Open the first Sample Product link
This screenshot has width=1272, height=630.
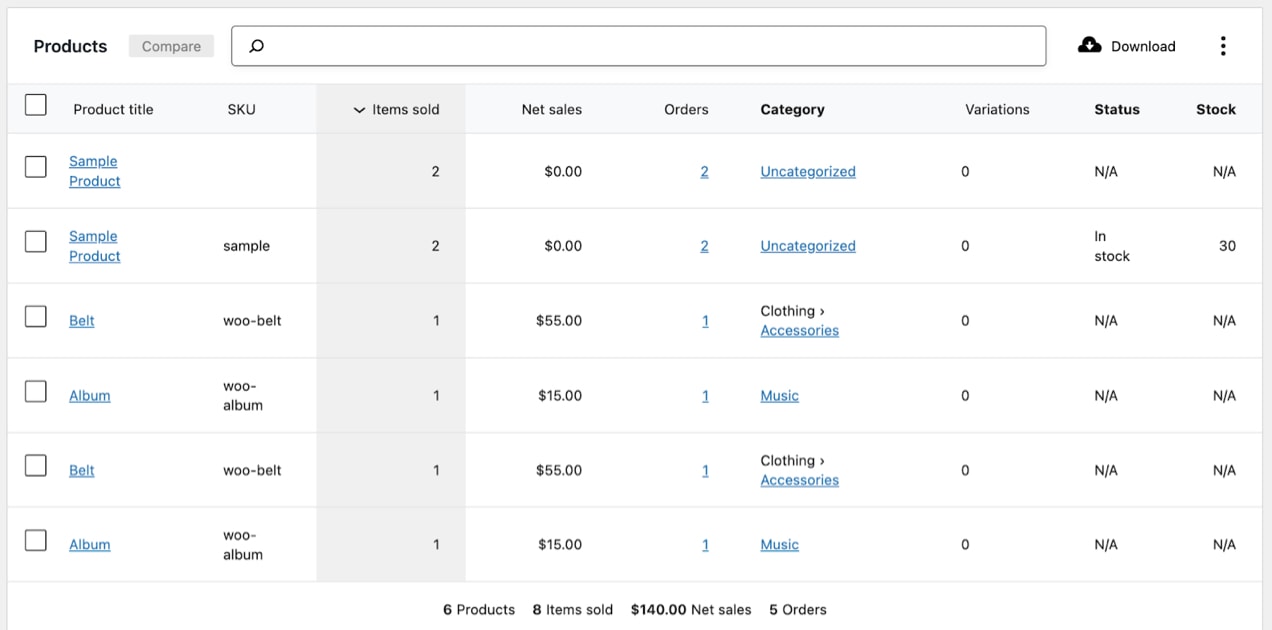pyautogui.click(x=93, y=171)
